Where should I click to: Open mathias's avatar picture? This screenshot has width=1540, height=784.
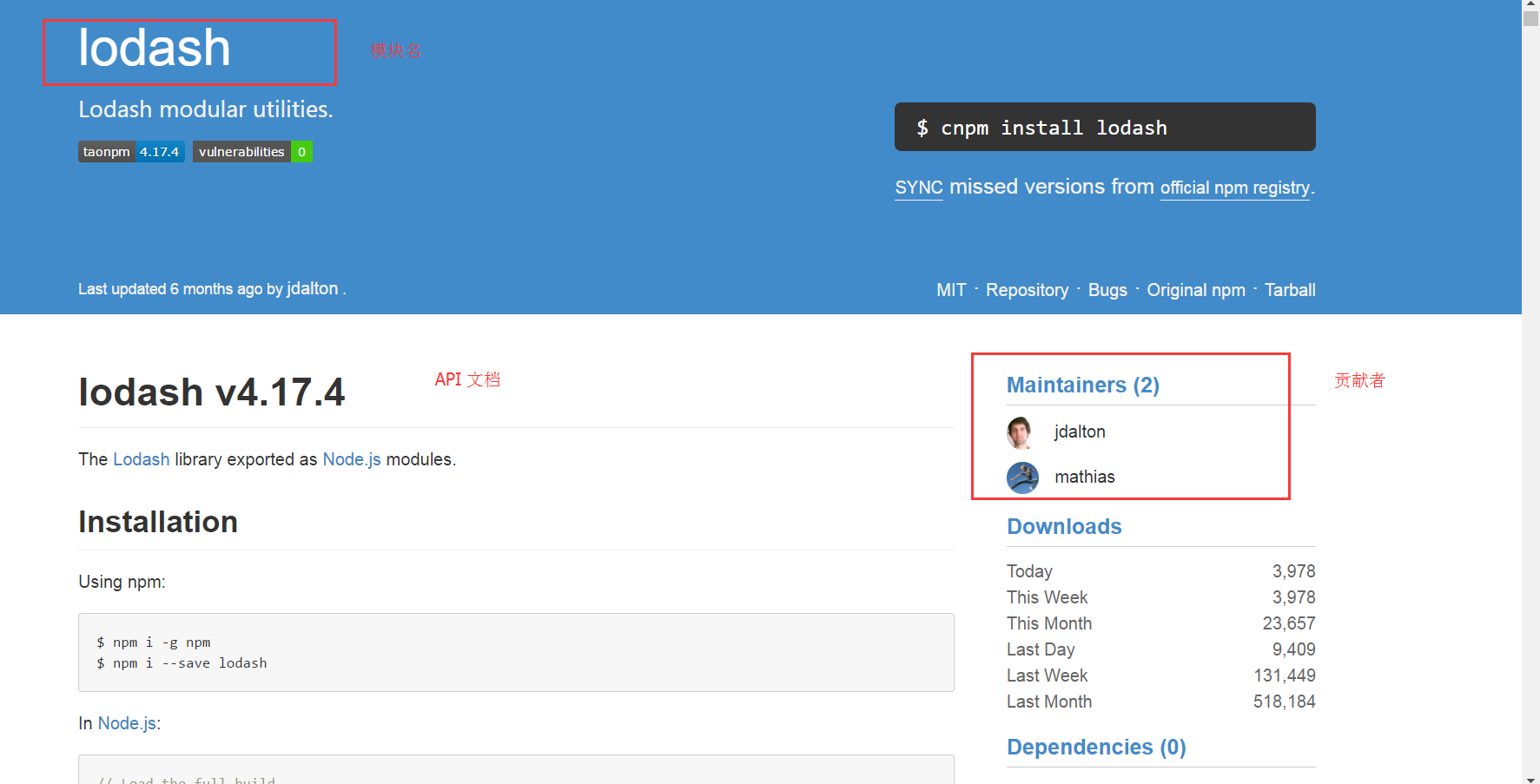1022,478
